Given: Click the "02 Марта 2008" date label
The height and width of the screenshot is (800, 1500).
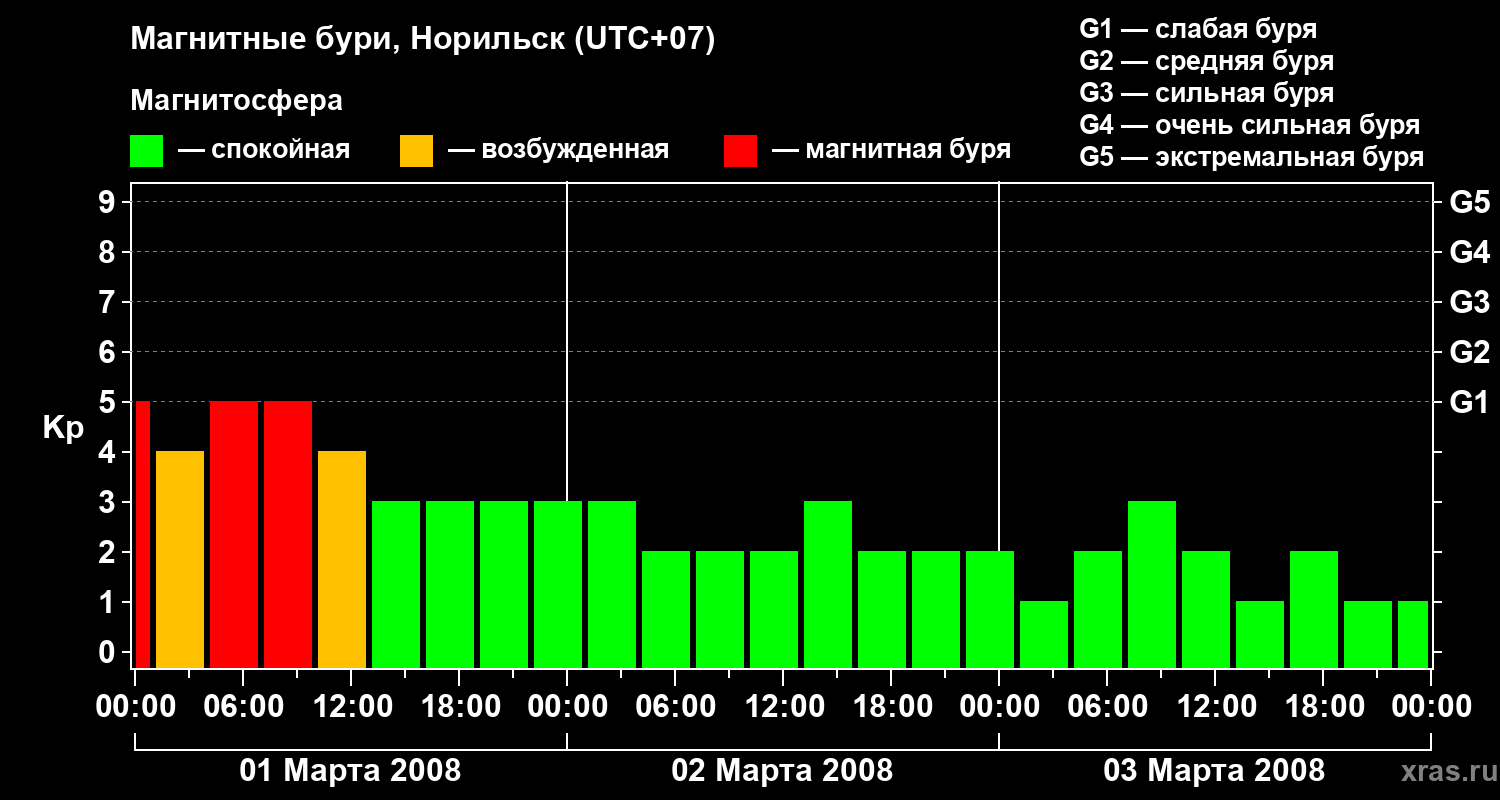Looking at the screenshot, I should tap(782, 771).
